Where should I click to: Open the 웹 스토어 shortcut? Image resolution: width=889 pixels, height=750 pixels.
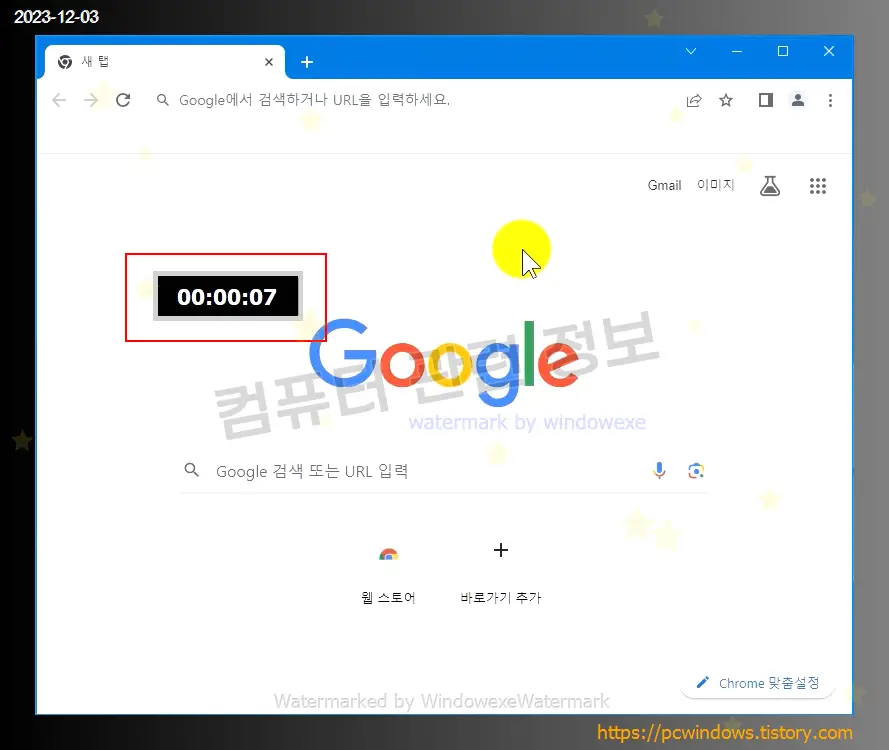pyautogui.click(x=388, y=573)
